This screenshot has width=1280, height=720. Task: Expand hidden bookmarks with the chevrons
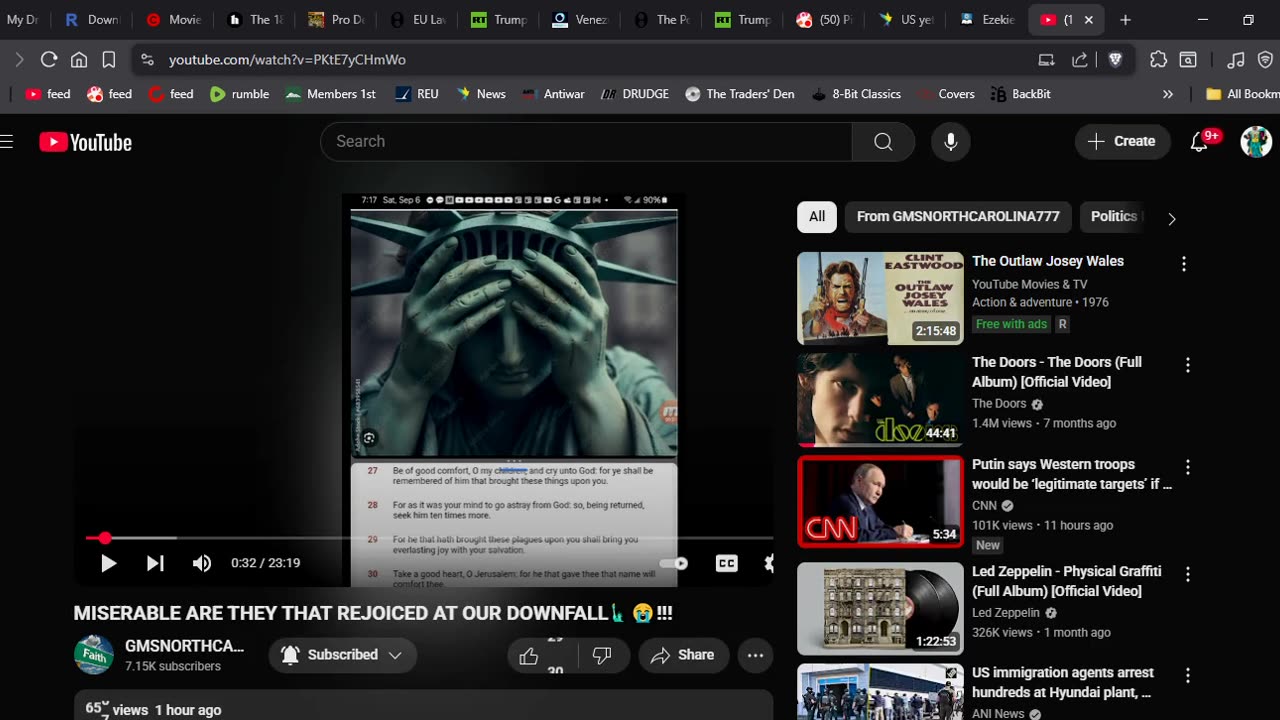[1167, 94]
